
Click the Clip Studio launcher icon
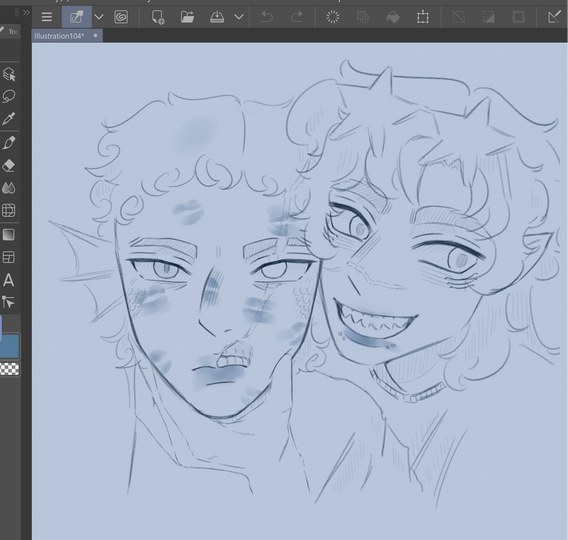tap(121, 17)
